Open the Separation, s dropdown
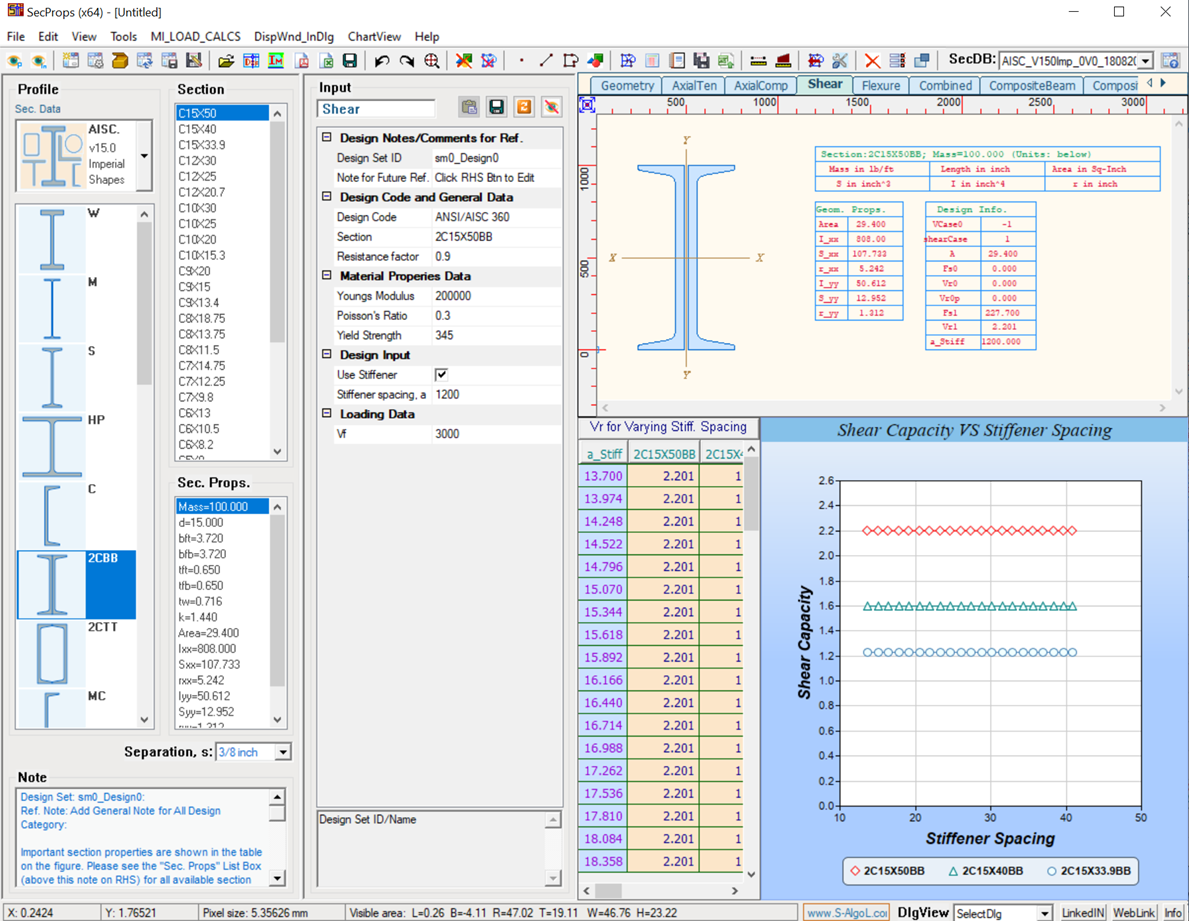1189x921 pixels. pyautogui.click(x=283, y=752)
